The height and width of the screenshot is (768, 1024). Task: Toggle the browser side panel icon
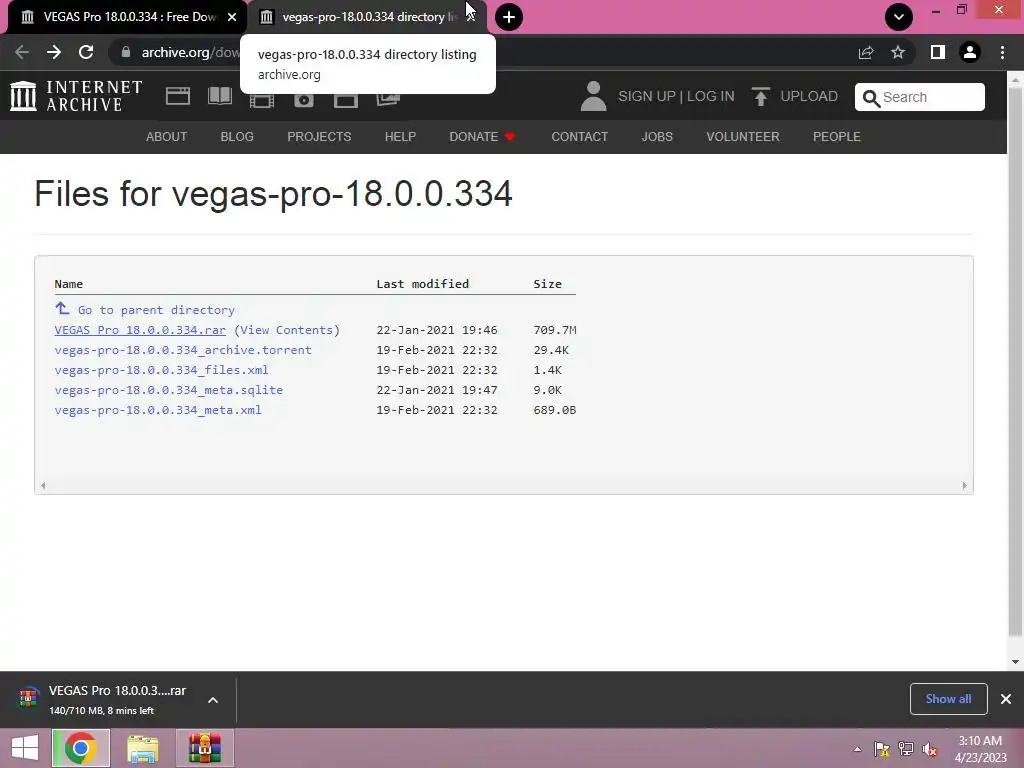pos(938,52)
